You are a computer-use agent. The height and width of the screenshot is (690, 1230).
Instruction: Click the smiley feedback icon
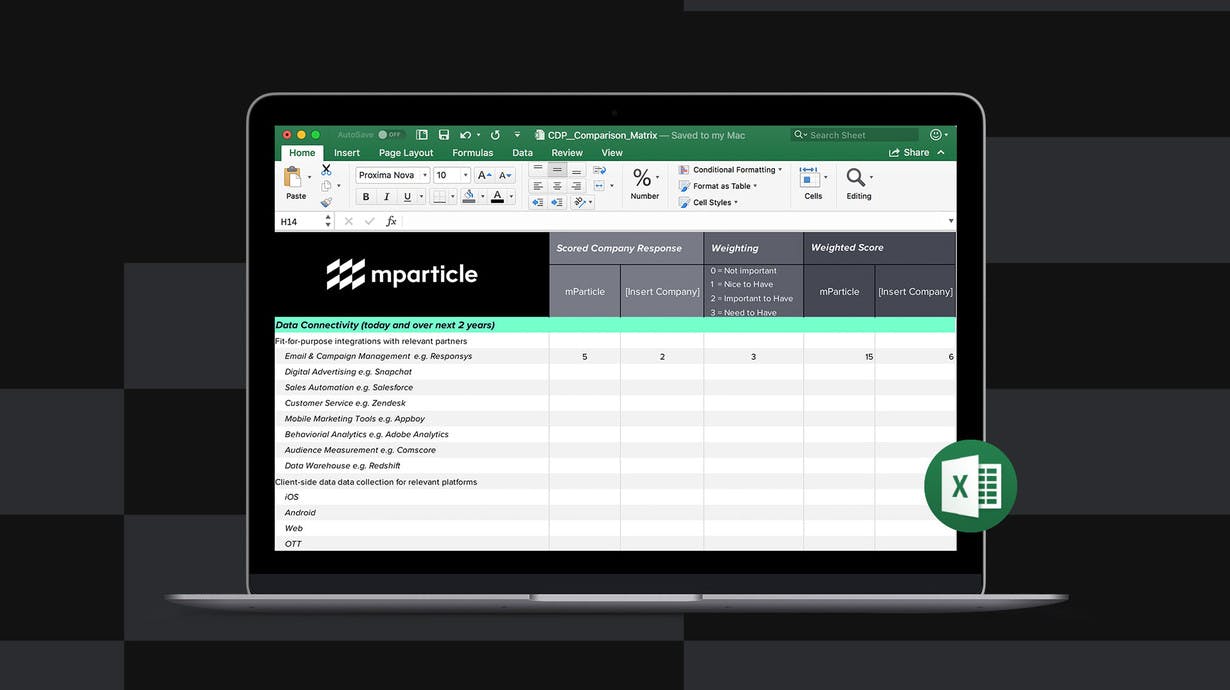(936, 135)
